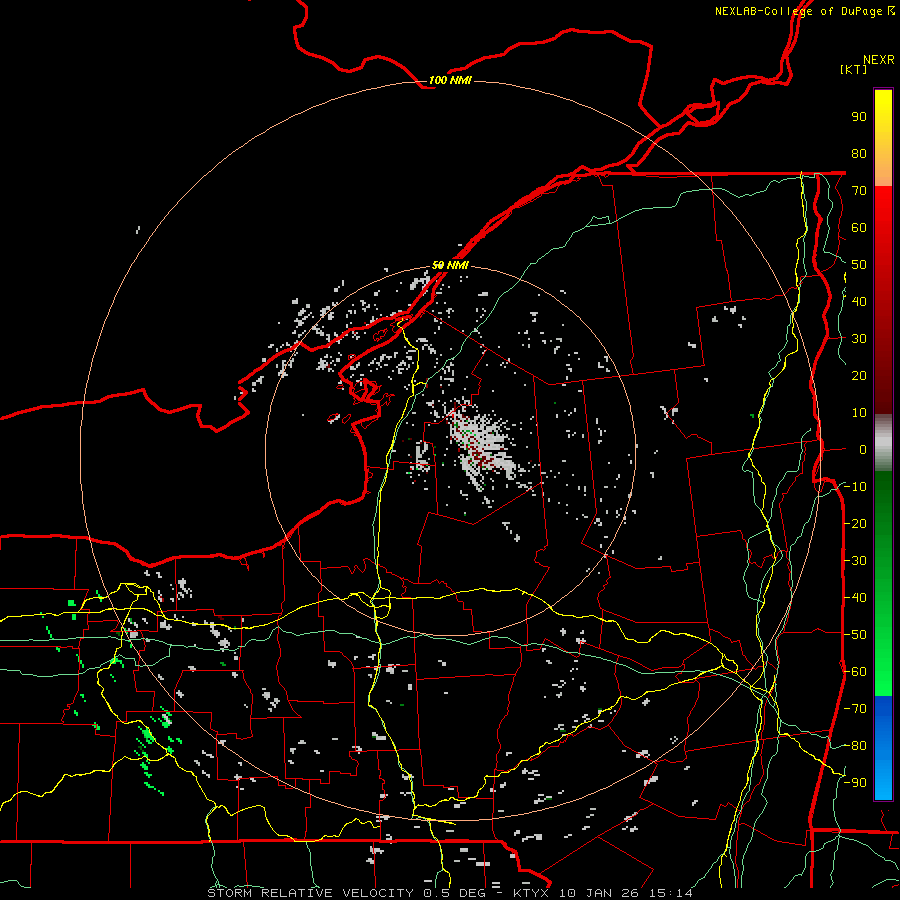Click the bright green segment near -60
Viewport: 900px width, 900px height.
coord(883,672)
